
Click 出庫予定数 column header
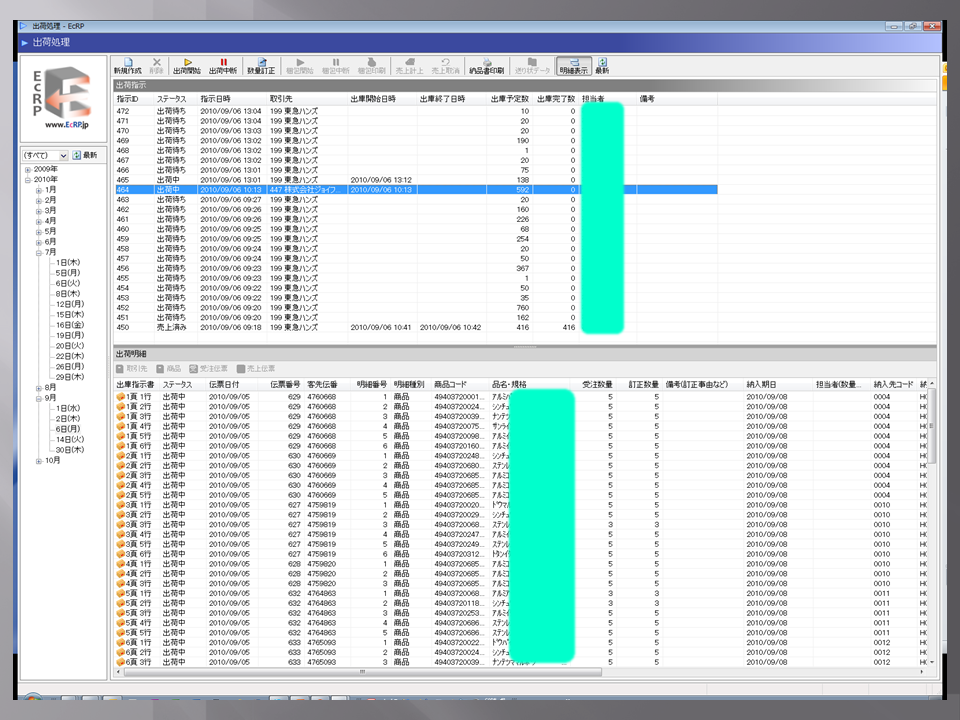510,99
